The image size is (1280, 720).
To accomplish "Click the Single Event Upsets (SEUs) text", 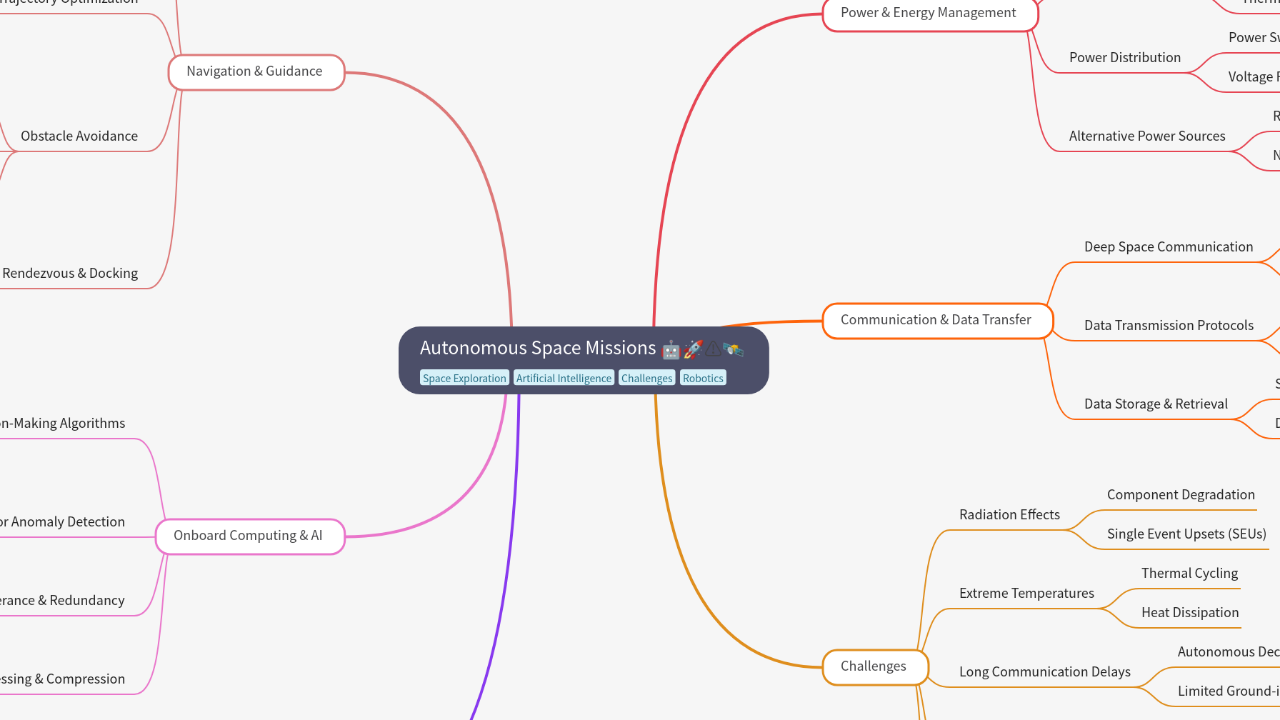I will (x=1186, y=534).
